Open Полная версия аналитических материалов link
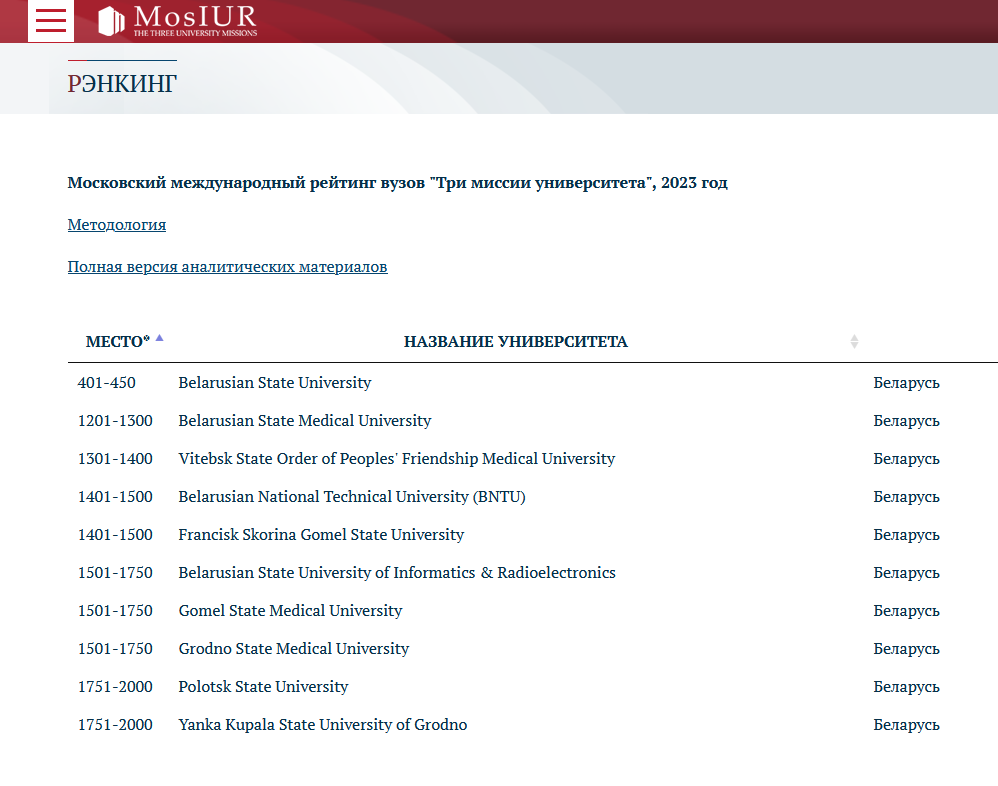Viewport: 998px width, 786px height. tap(227, 267)
